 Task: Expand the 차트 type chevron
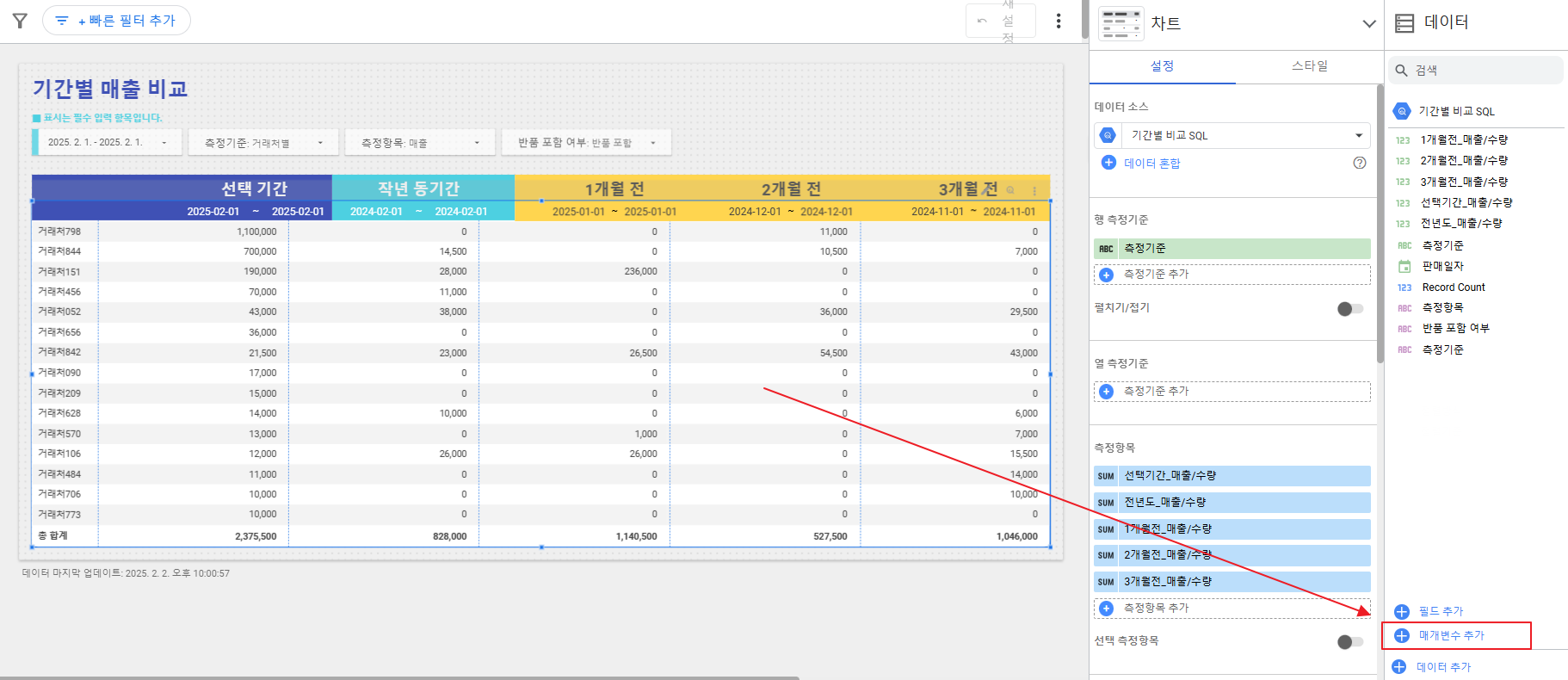[1368, 23]
